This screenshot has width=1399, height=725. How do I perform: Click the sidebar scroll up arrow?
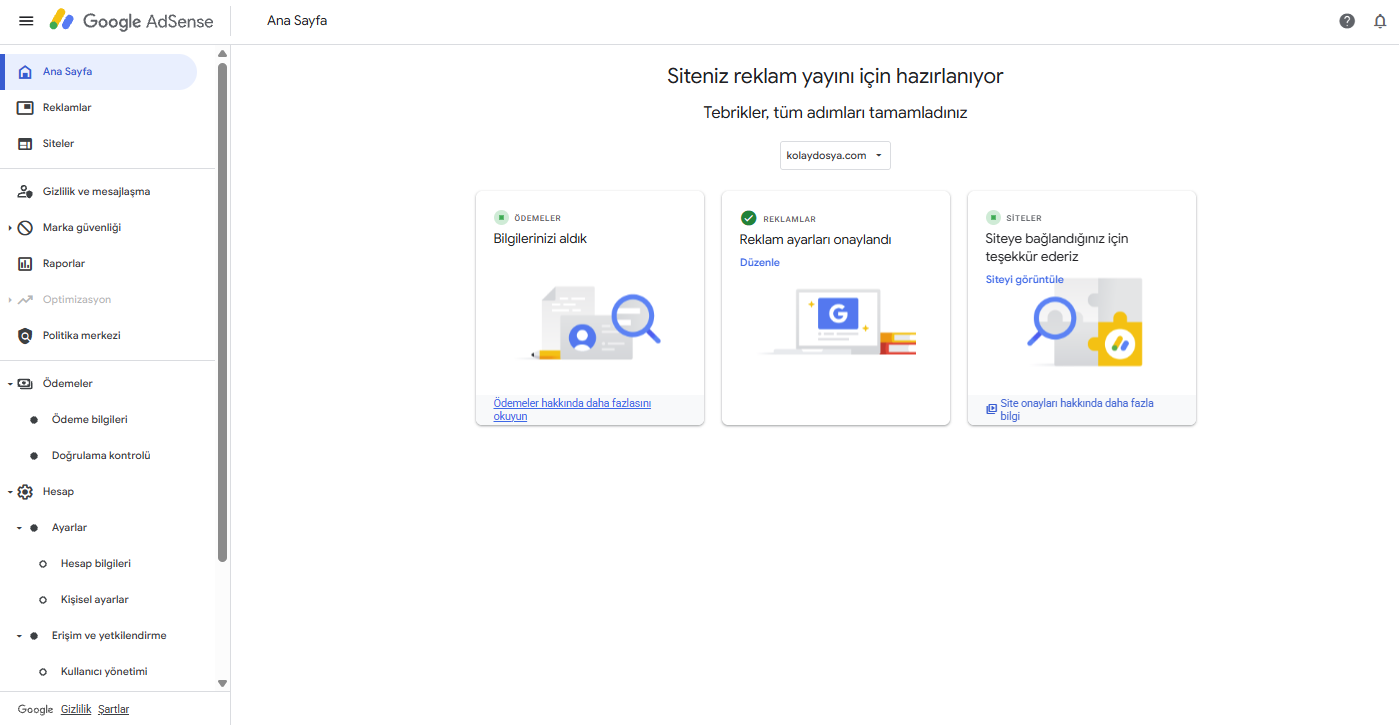(222, 54)
